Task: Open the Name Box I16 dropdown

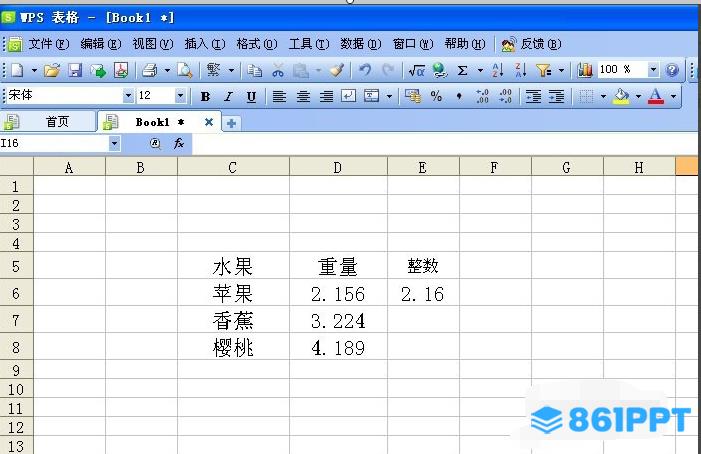Action: [x=114, y=143]
